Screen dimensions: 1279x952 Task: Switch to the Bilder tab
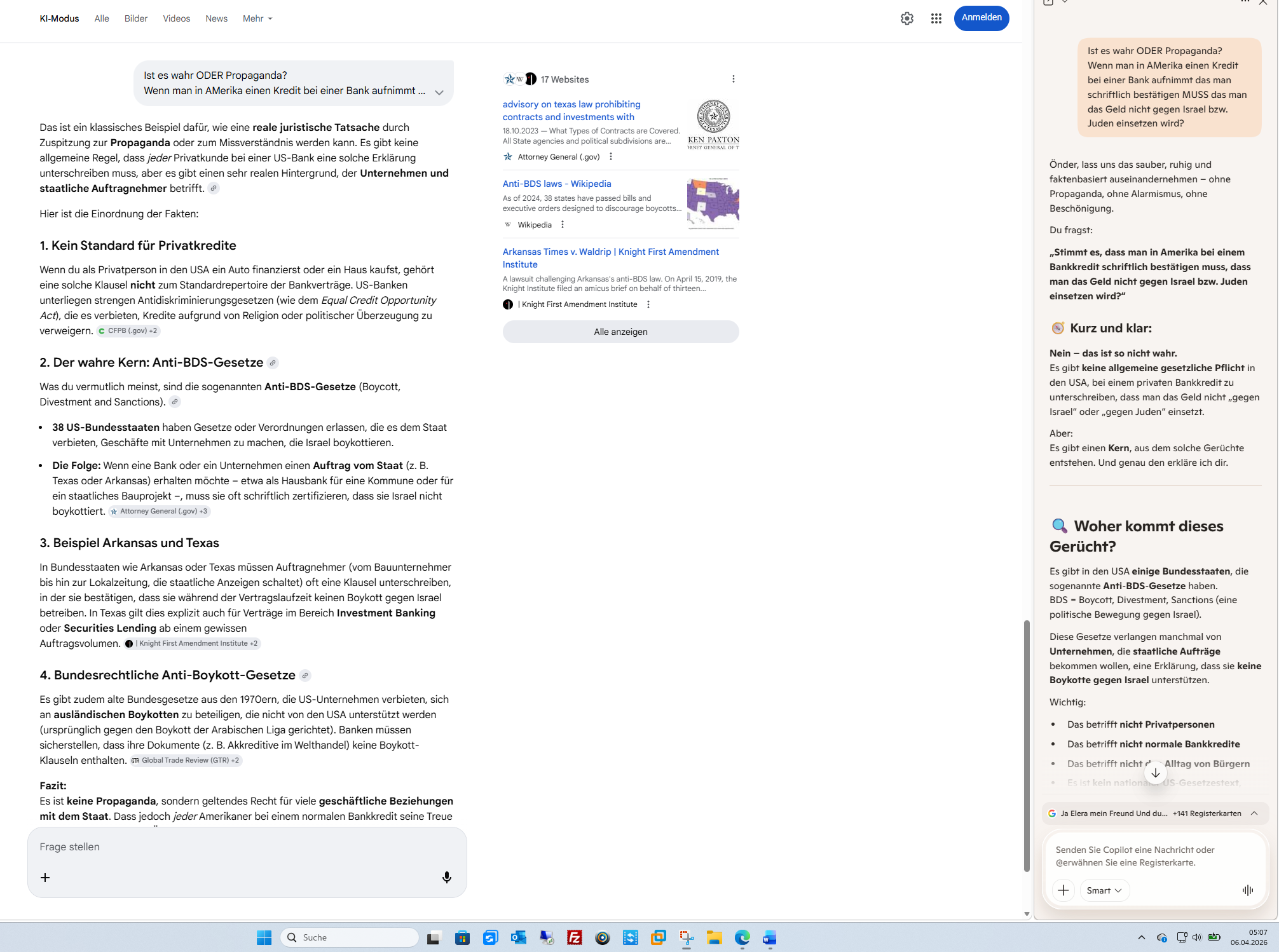pos(135,18)
